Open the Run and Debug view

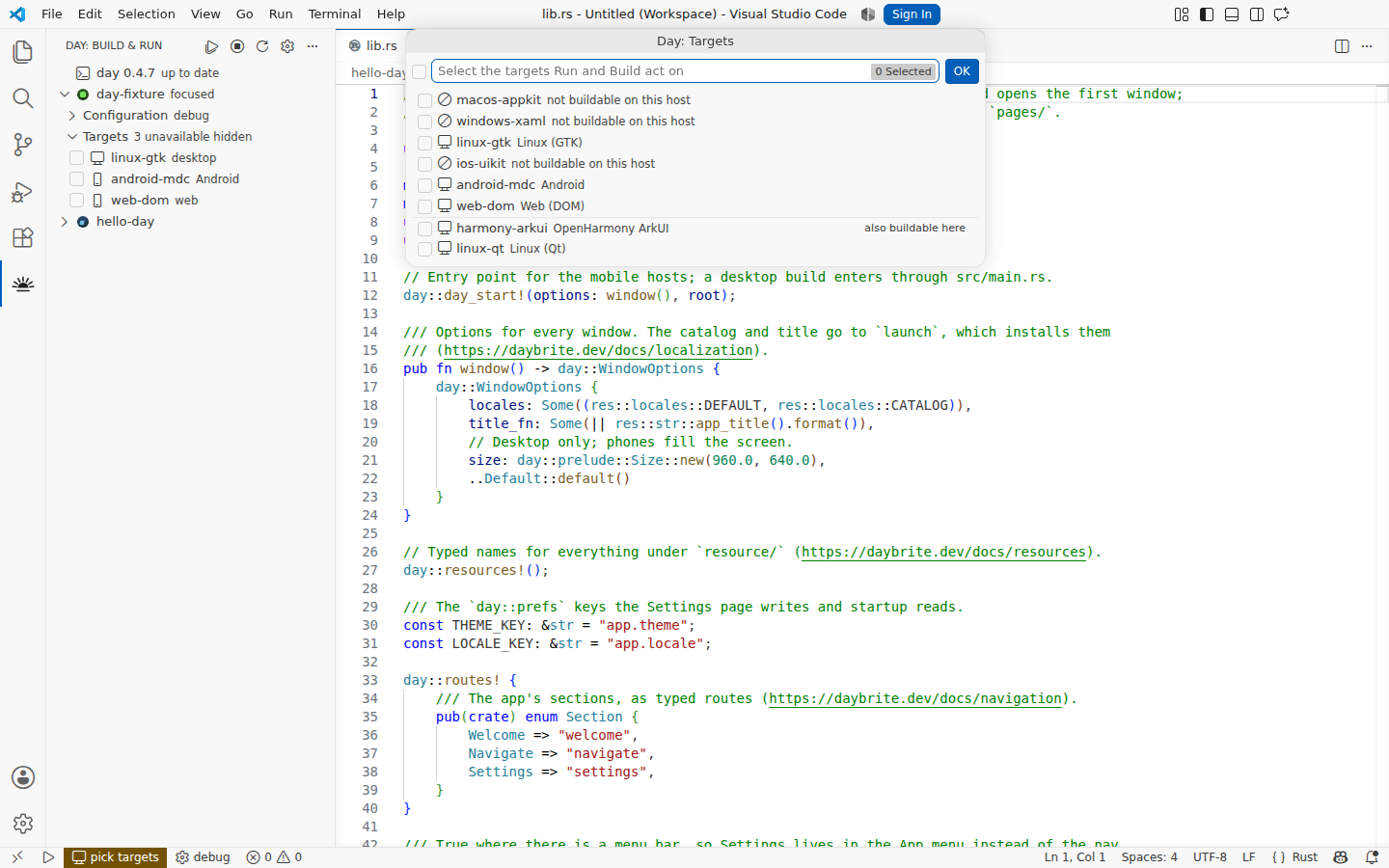pos(23,191)
